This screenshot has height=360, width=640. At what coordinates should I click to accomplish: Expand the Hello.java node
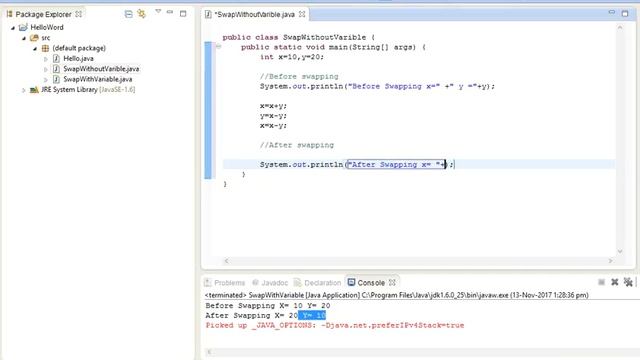click(x=46, y=59)
